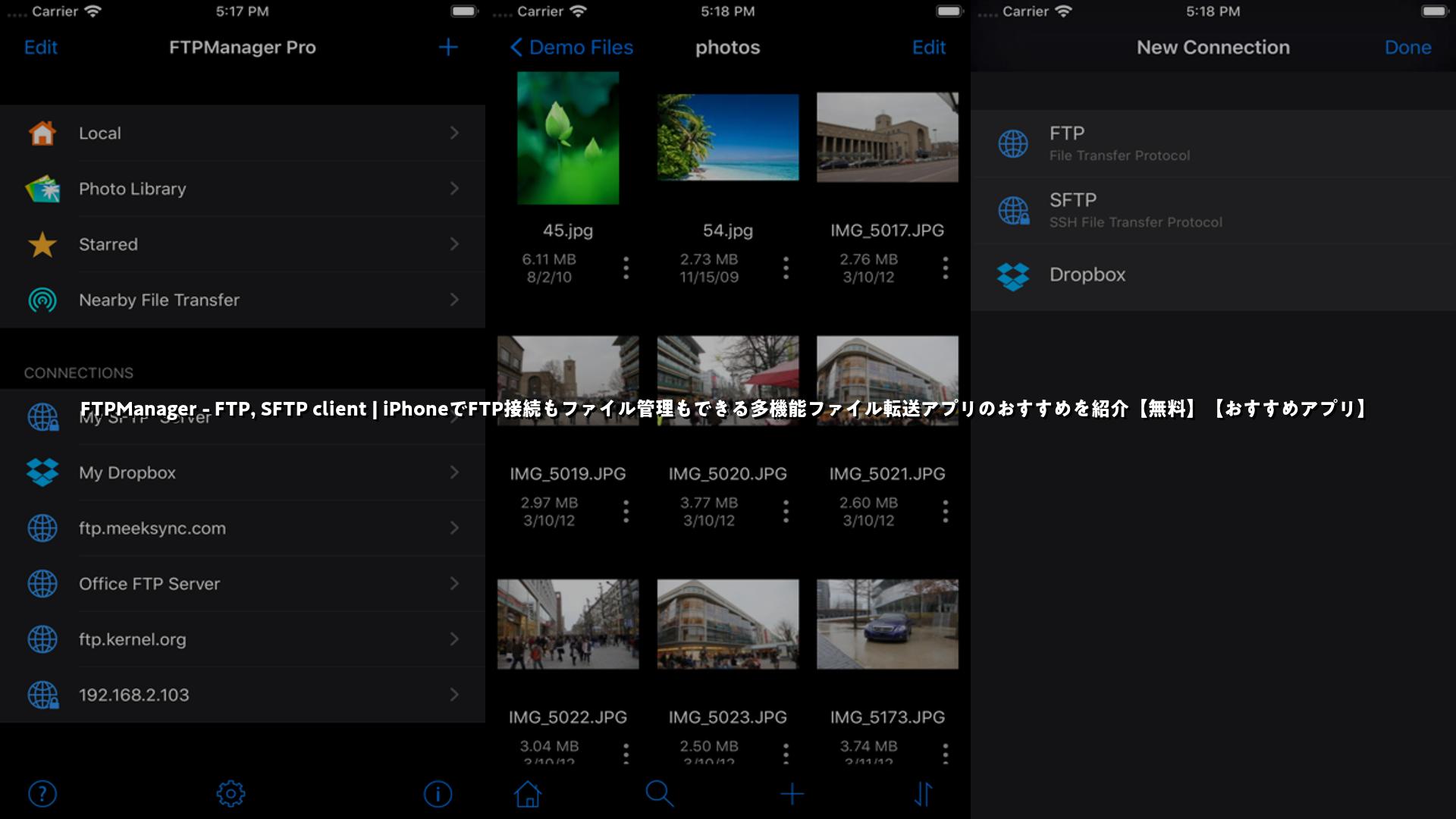1456x819 pixels.
Task: Tap Done in New Connection
Action: point(1408,47)
